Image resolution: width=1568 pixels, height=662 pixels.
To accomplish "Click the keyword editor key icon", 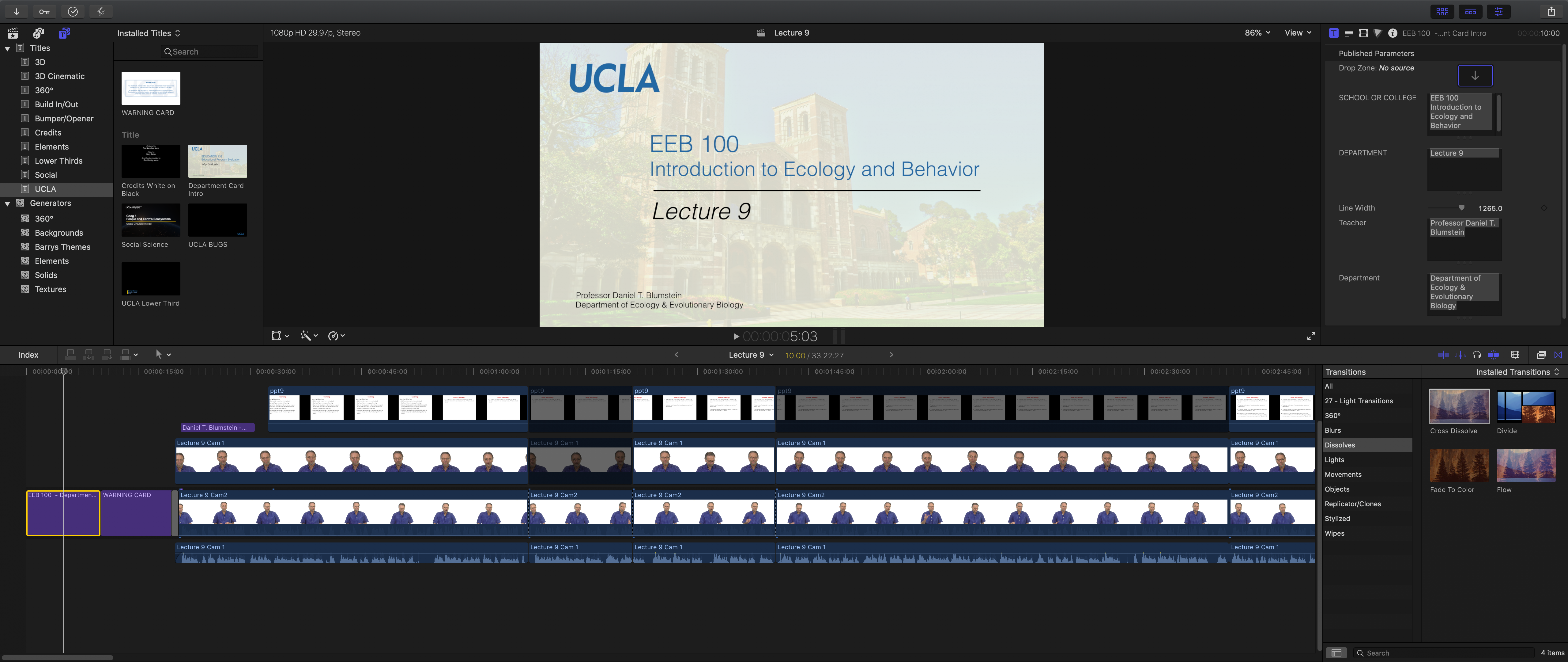I will point(44,12).
